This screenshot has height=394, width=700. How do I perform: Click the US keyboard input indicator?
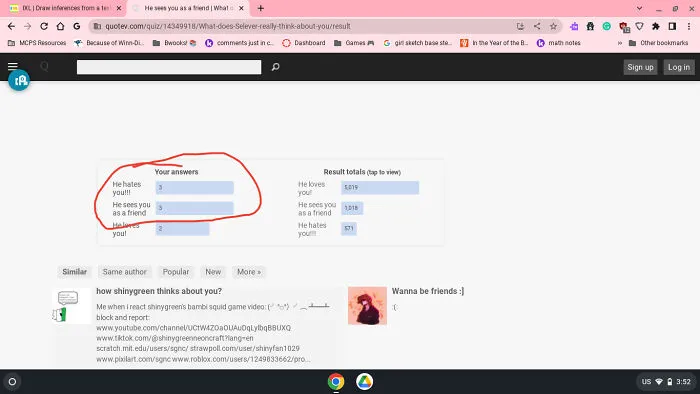[x=646, y=382]
